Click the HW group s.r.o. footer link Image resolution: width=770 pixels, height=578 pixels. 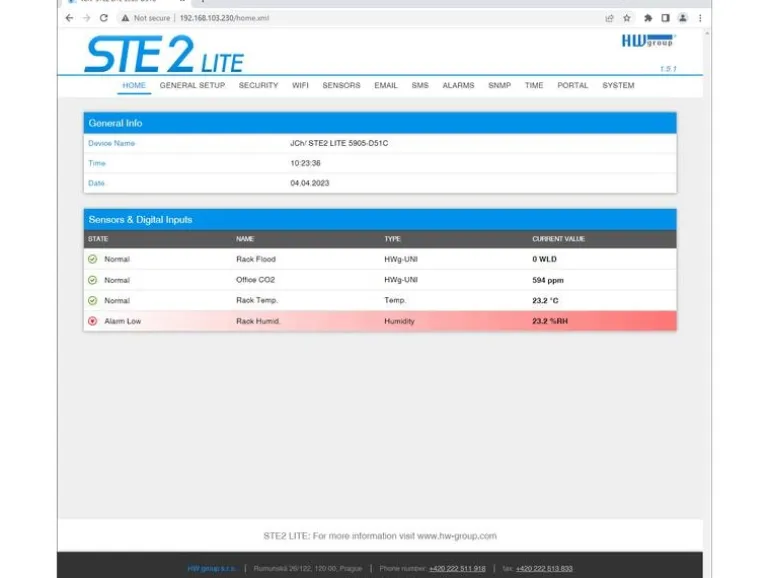(212, 569)
